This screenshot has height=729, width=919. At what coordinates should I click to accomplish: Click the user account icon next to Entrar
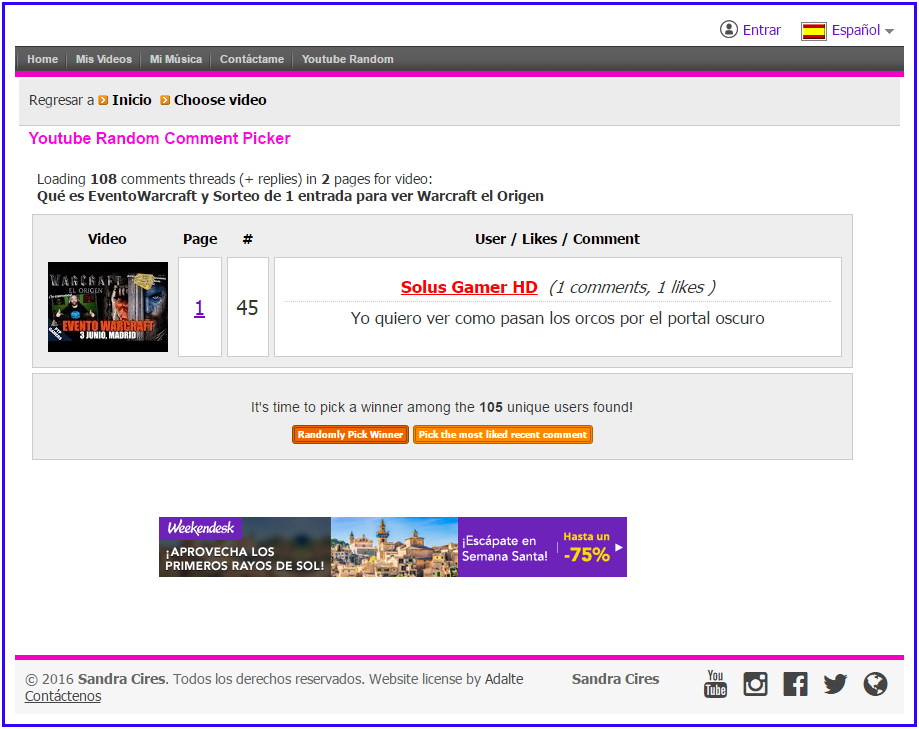[x=729, y=29]
